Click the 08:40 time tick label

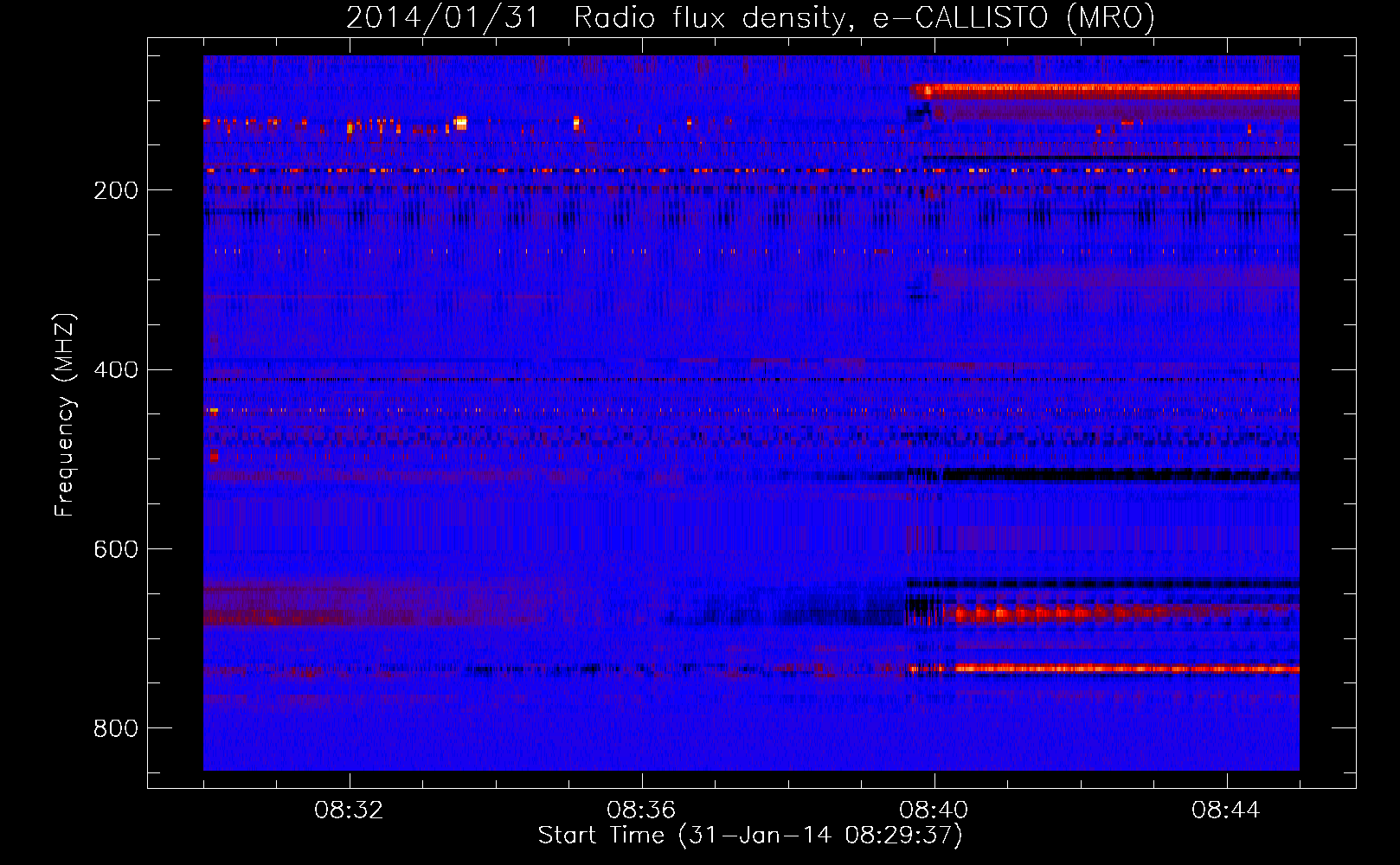click(x=934, y=811)
